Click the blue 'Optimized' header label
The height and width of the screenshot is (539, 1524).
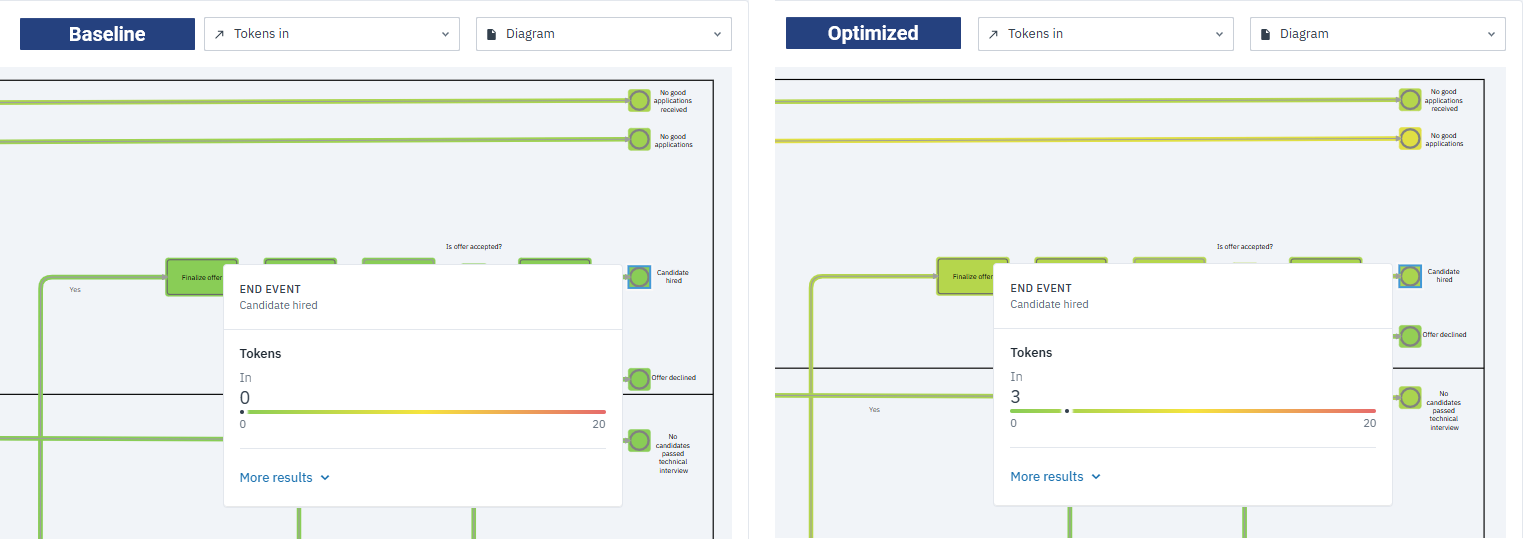(x=872, y=33)
